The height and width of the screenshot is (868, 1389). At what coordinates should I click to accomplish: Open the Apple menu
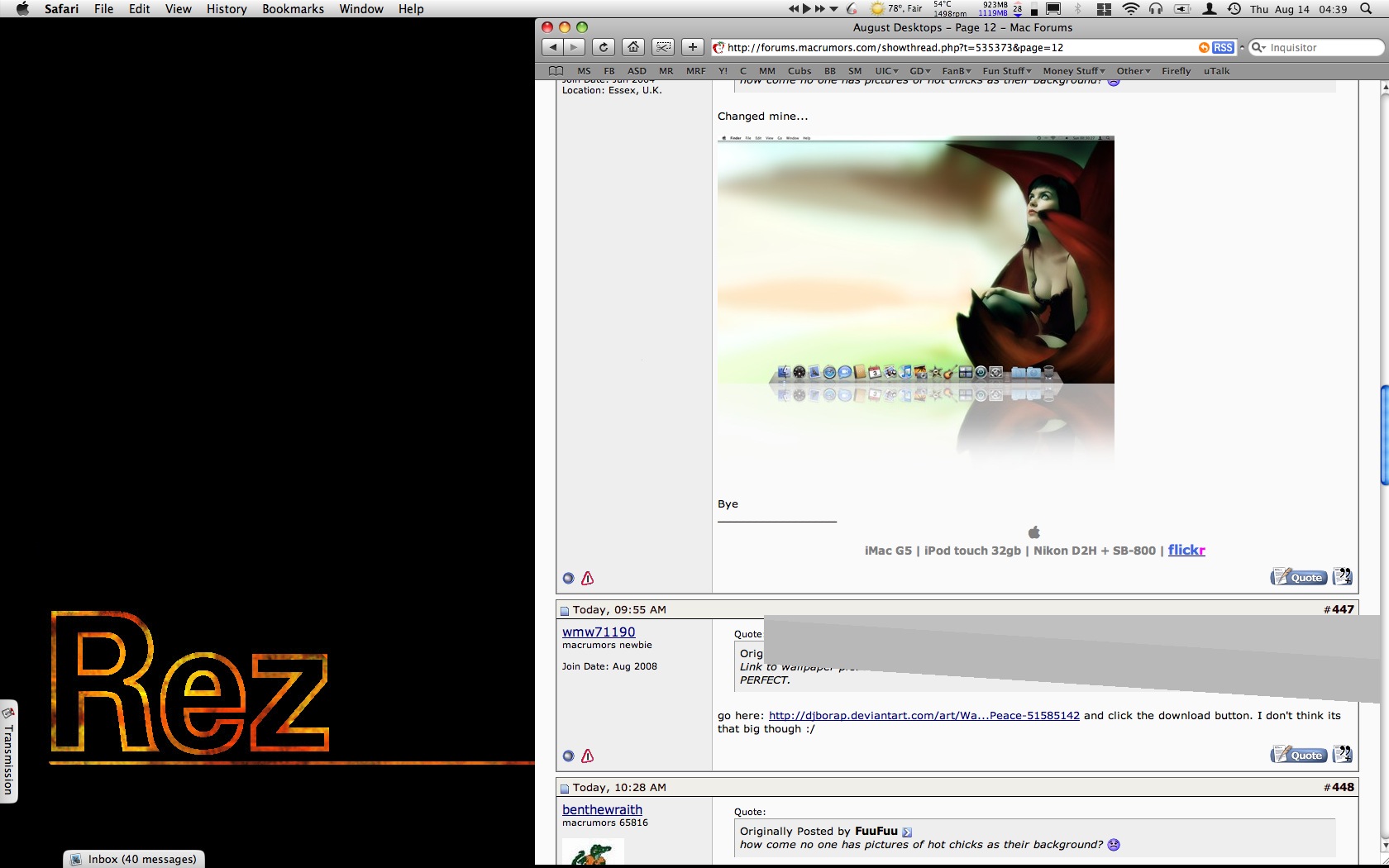click(x=22, y=9)
